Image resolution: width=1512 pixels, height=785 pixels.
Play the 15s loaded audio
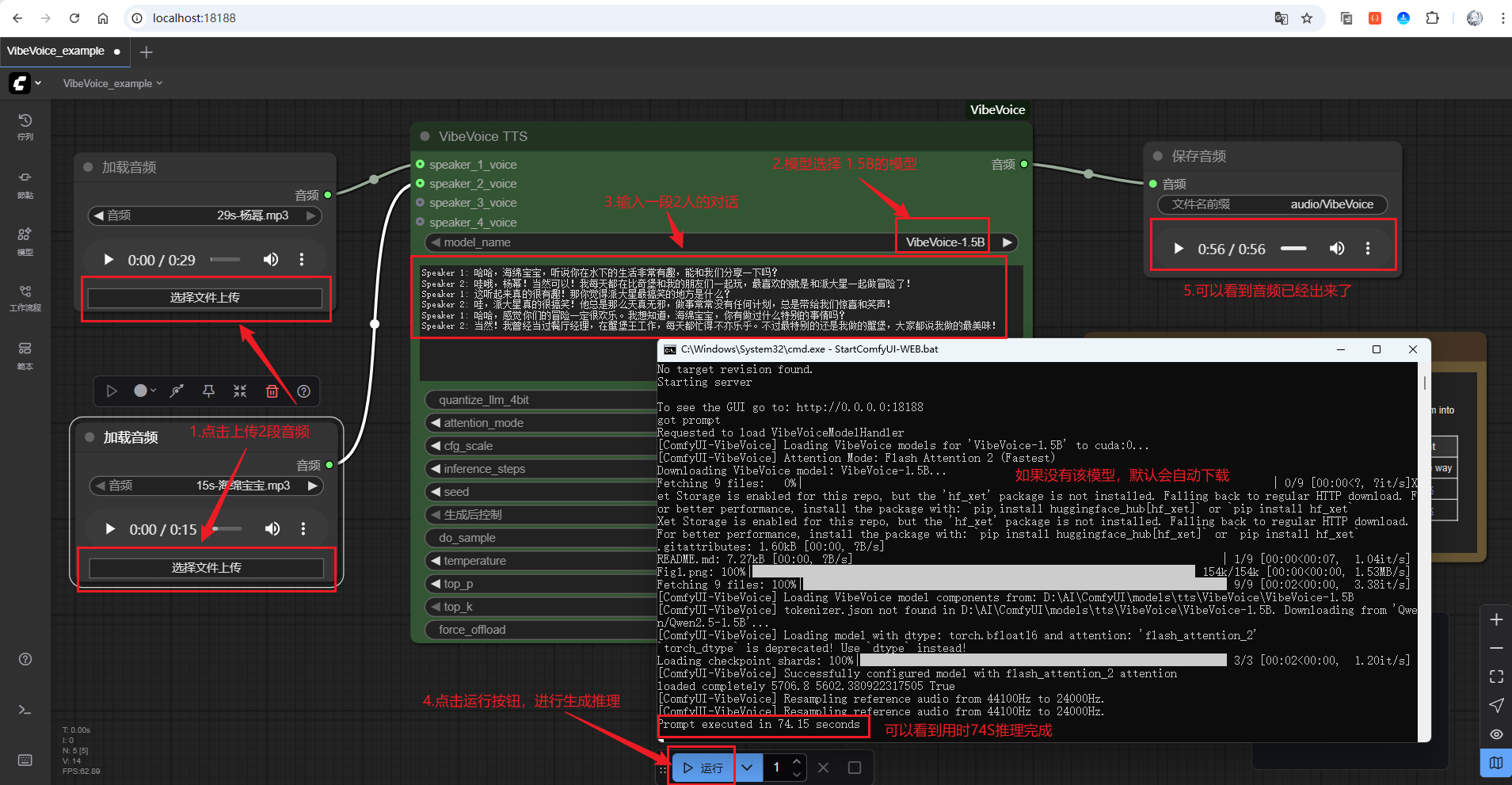110,528
